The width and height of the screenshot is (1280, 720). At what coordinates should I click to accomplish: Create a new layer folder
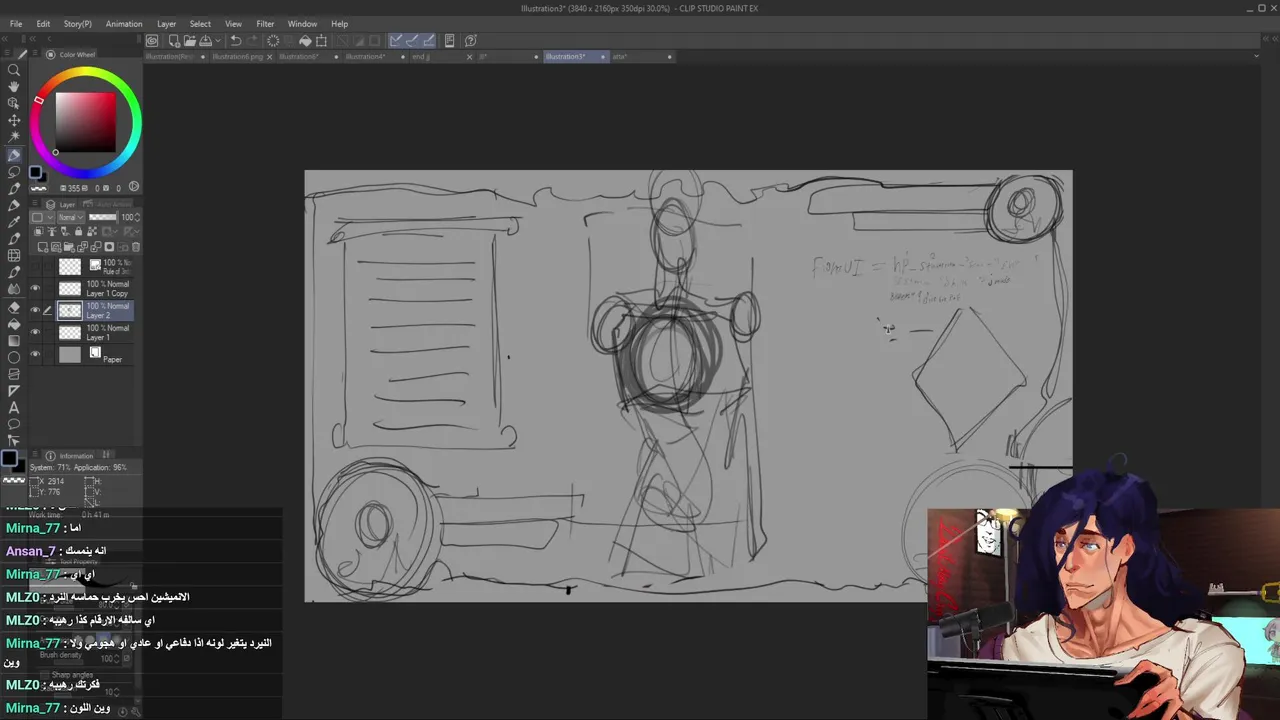pos(68,247)
